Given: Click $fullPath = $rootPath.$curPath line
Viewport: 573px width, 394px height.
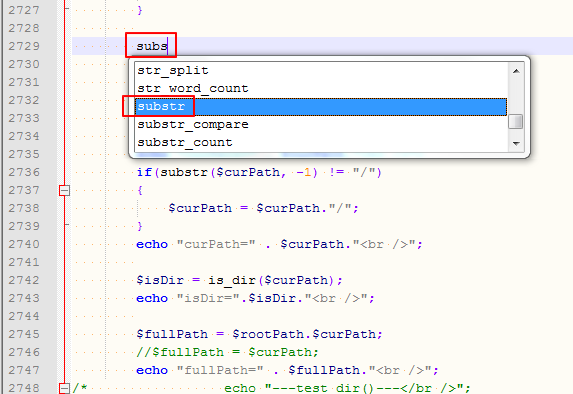Looking at the screenshot, I should 259,334.
